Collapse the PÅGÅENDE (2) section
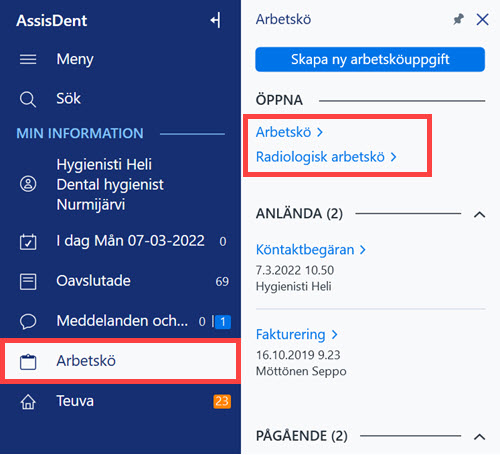 tap(479, 437)
